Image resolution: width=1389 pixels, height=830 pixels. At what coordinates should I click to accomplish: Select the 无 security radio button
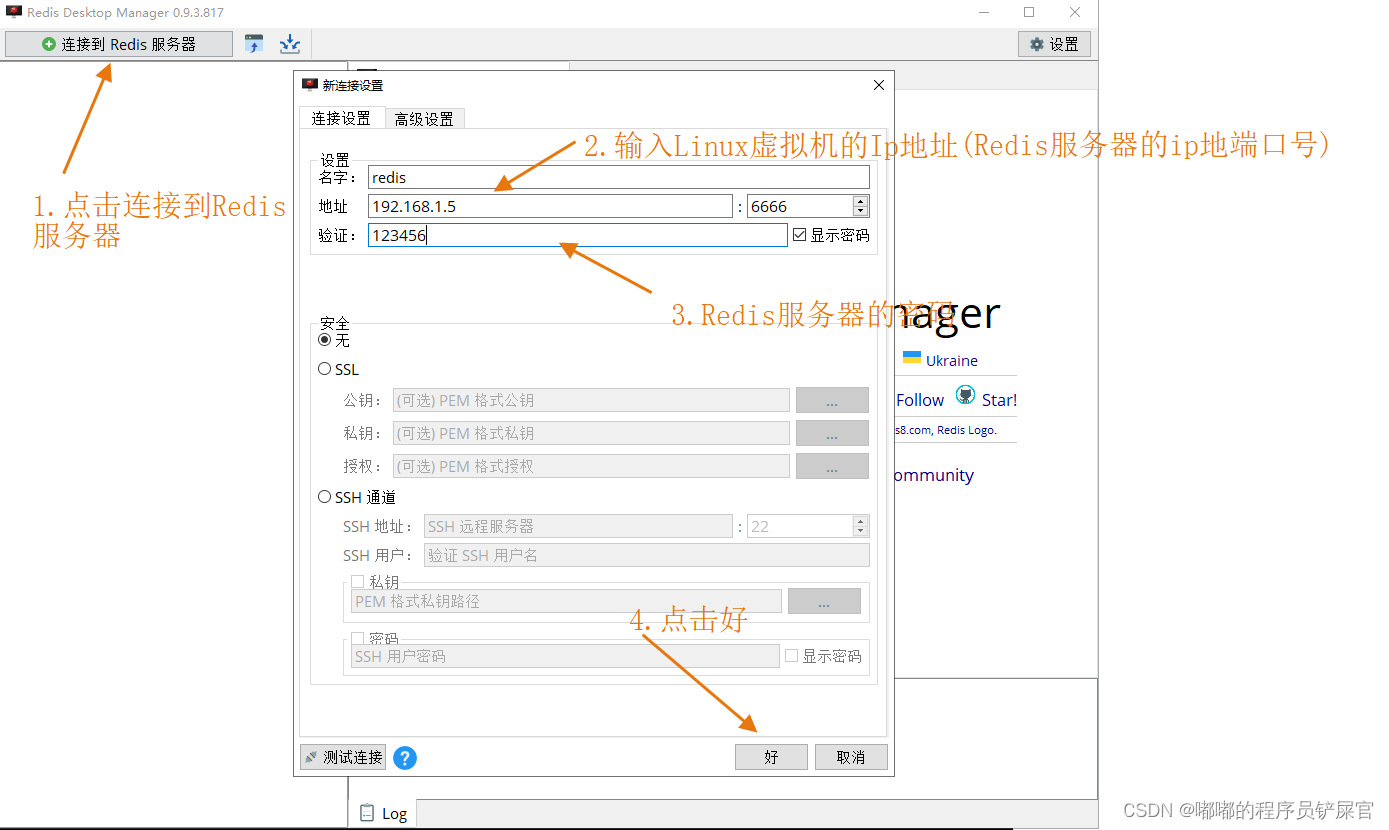[324, 340]
